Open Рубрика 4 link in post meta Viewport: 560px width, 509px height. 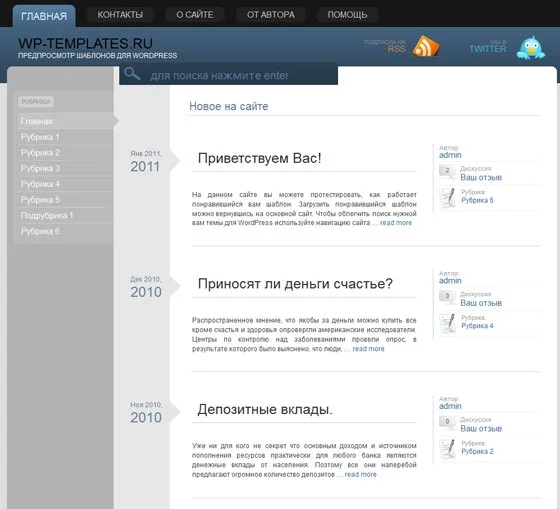(x=477, y=326)
